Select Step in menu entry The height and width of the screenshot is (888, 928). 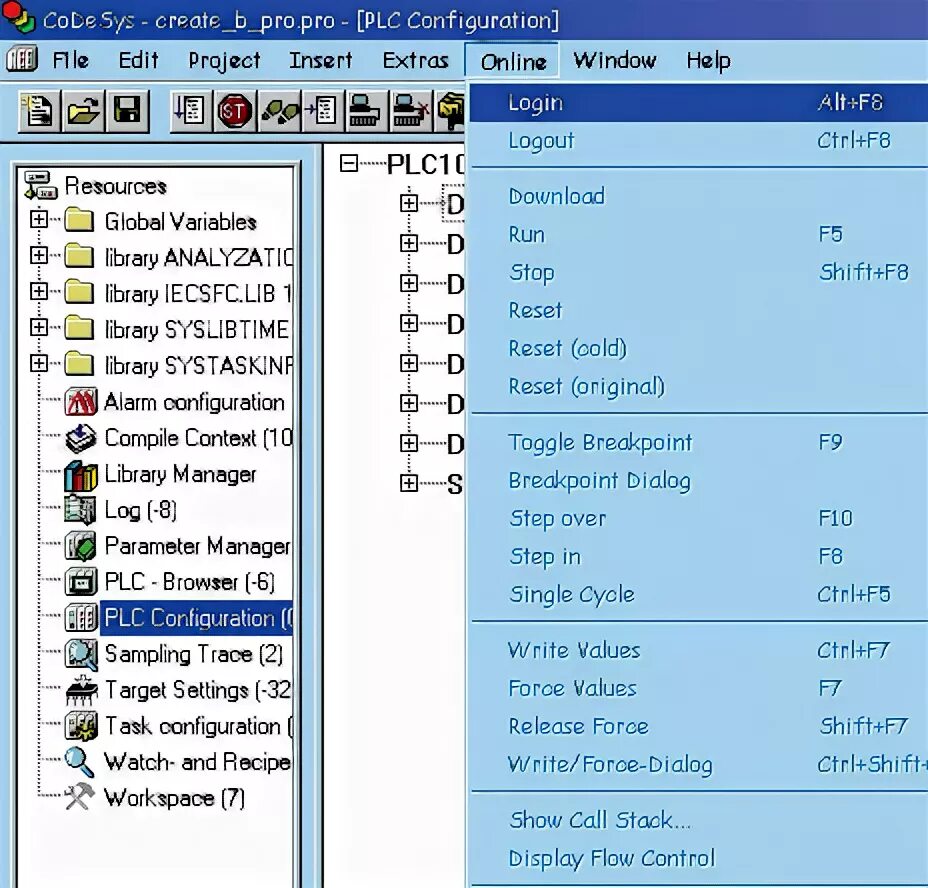click(x=698, y=556)
